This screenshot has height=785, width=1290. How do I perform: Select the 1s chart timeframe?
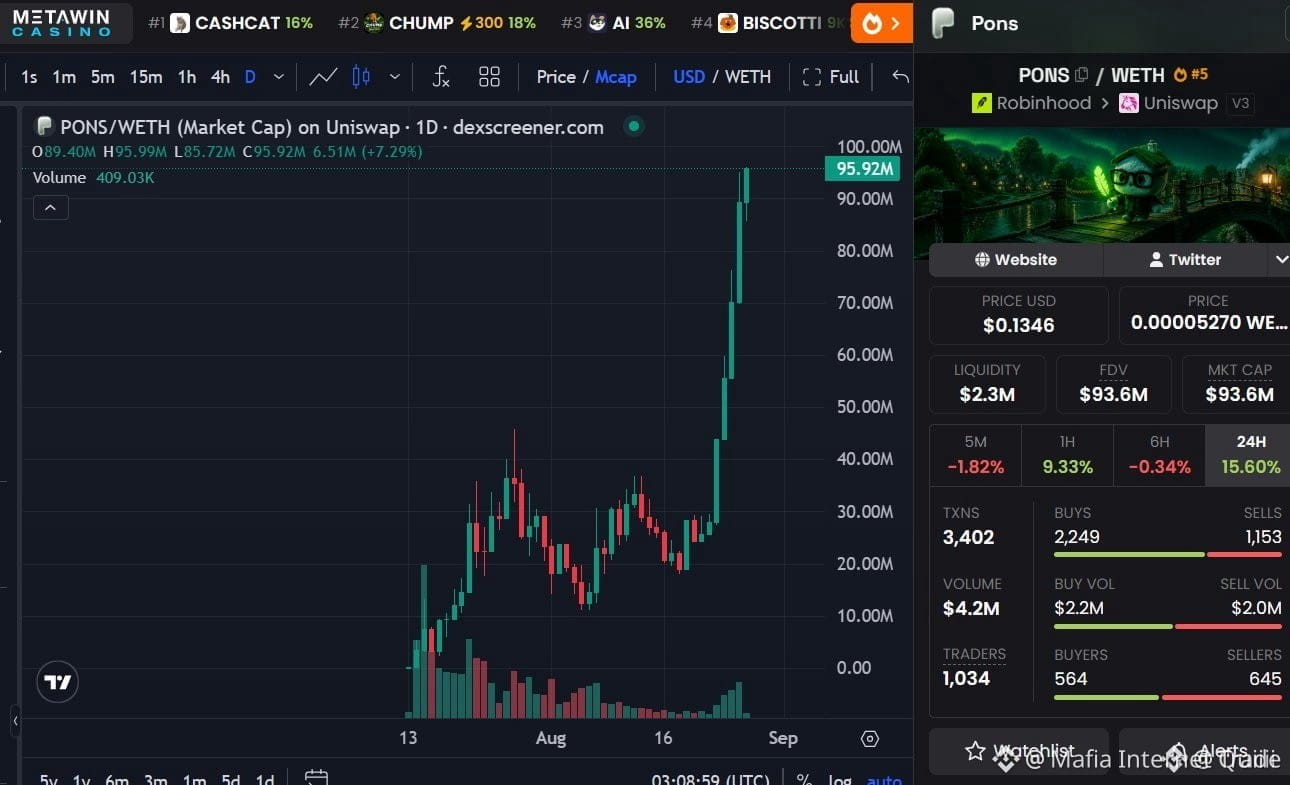pos(29,77)
